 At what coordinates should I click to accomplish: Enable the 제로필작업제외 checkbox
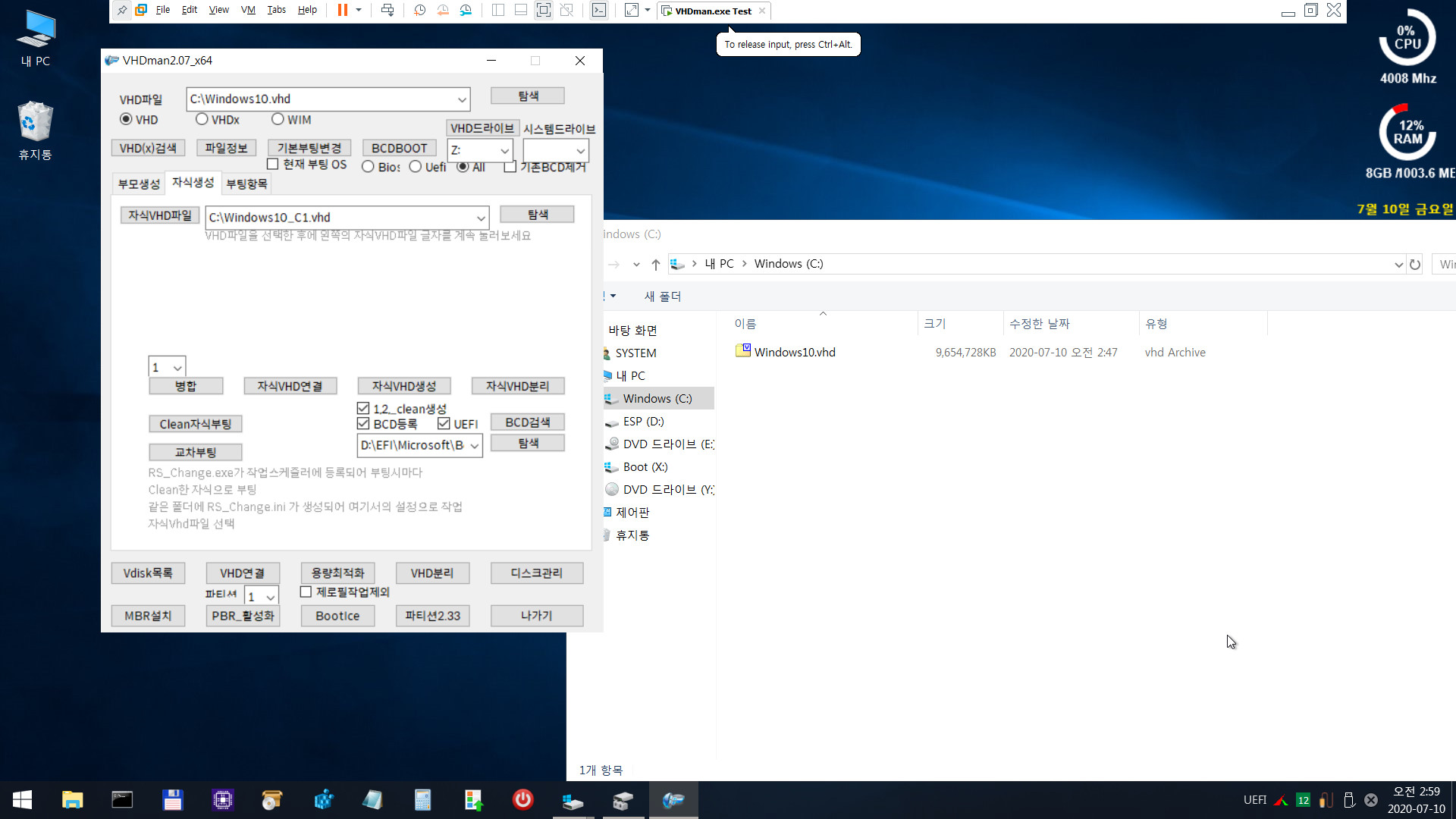(306, 591)
